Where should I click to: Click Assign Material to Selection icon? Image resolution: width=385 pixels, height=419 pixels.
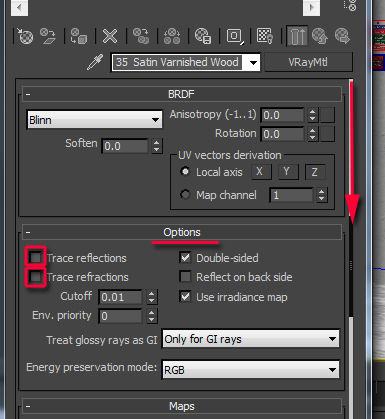(x=79, y=36)
